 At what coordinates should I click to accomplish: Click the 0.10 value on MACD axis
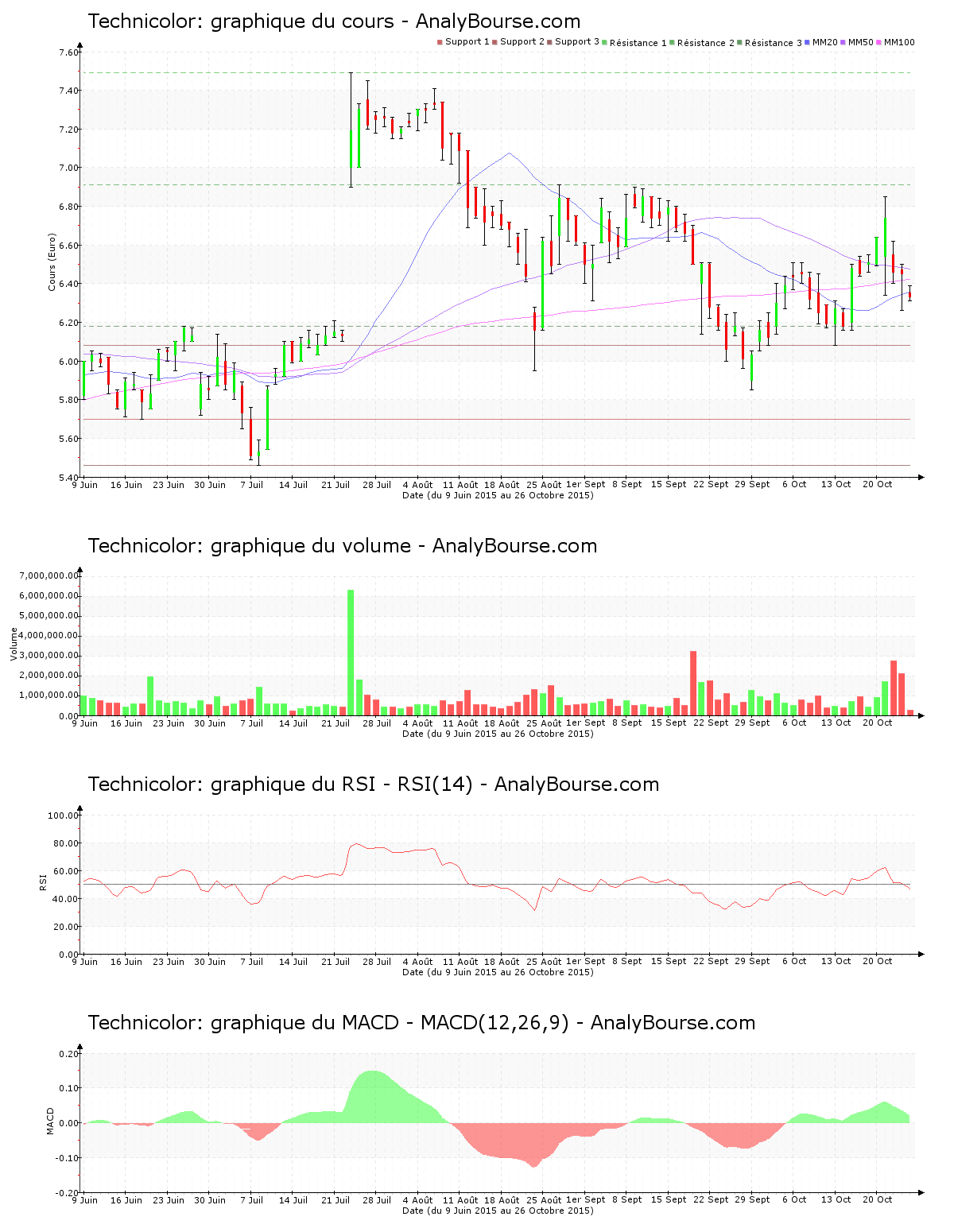(x=69, y=1088)
